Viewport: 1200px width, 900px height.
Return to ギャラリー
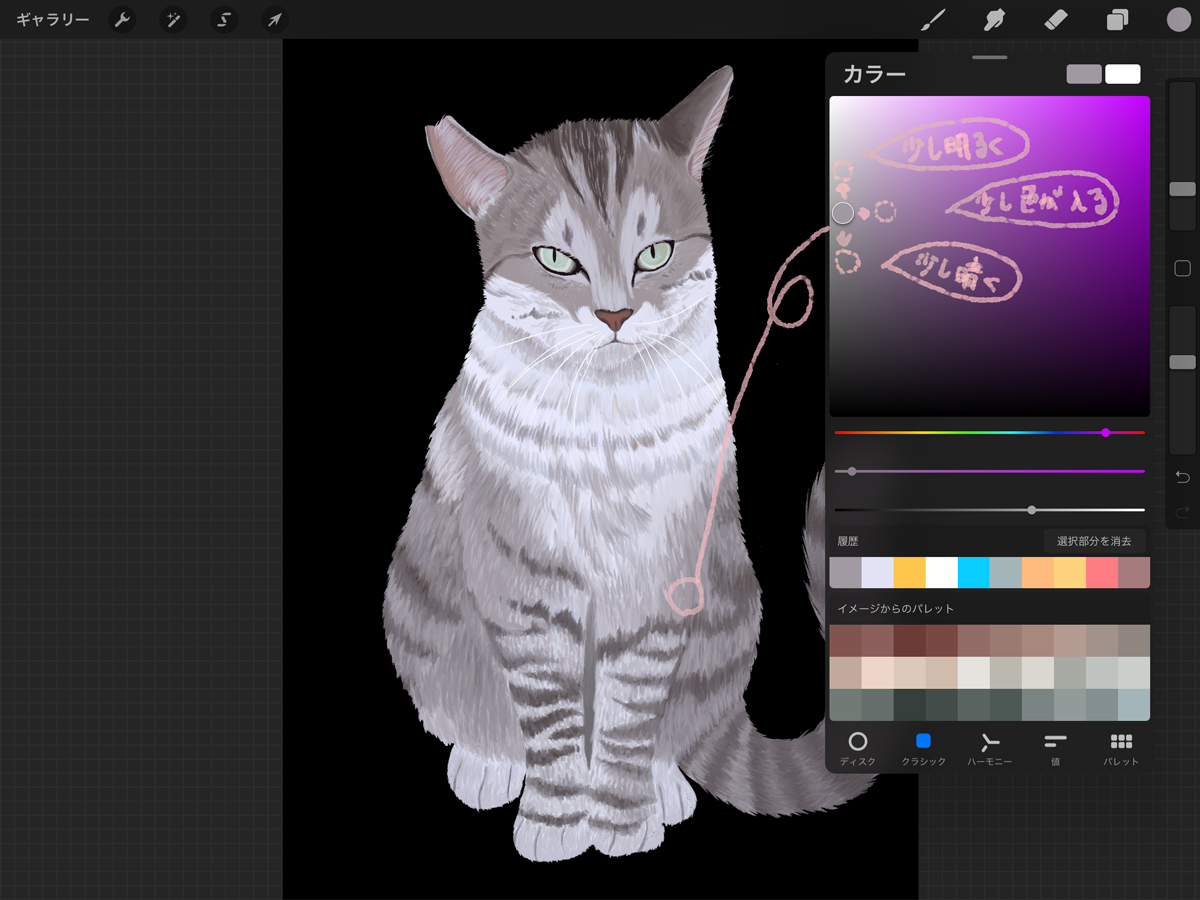point(52,20)
